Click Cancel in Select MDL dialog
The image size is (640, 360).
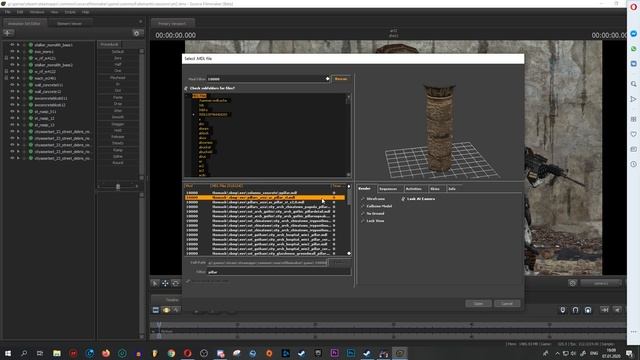(x=507, y=304)
